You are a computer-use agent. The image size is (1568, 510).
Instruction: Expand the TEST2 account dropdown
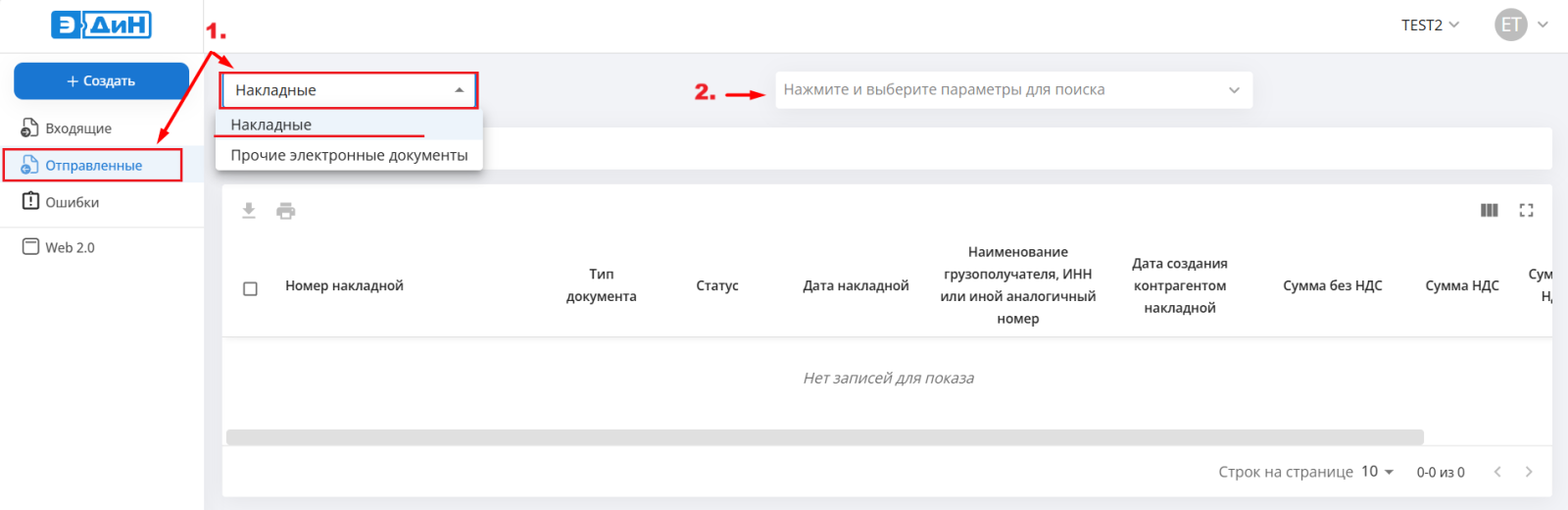coord(1430,25)
